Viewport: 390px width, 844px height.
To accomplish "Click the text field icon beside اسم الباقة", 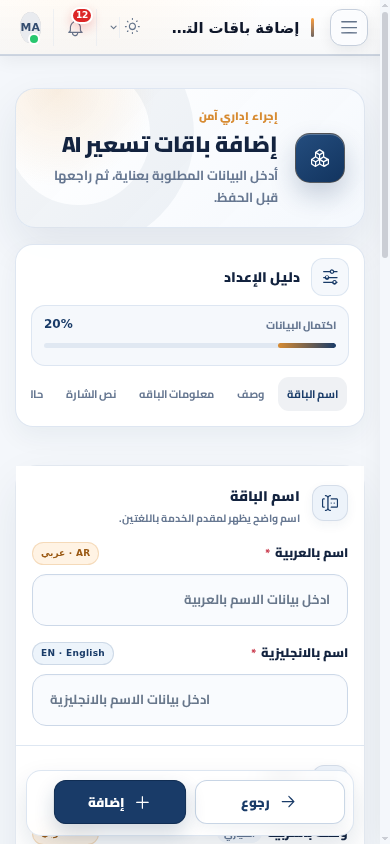I will [330, 503].
